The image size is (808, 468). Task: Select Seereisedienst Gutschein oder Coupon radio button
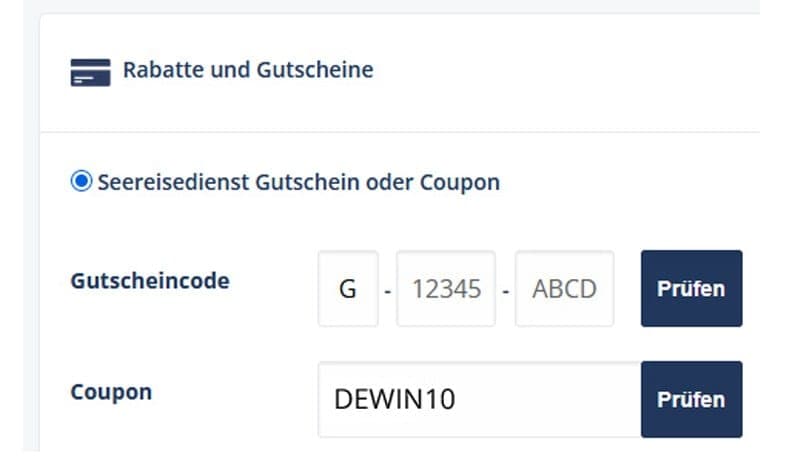(80, 182)
